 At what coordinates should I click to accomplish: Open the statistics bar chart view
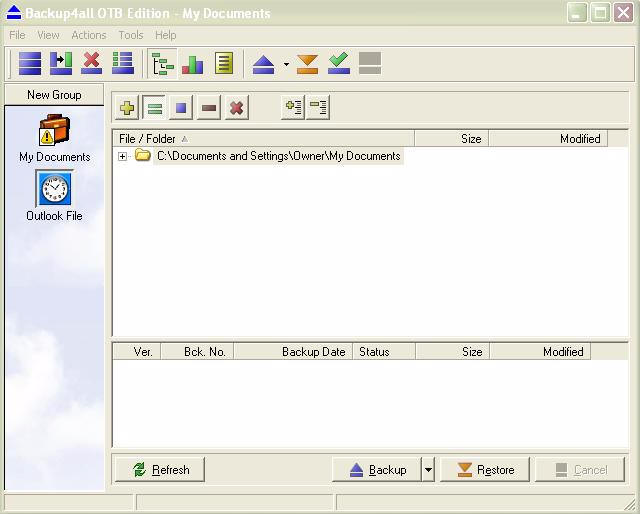(x=193, y=64)
